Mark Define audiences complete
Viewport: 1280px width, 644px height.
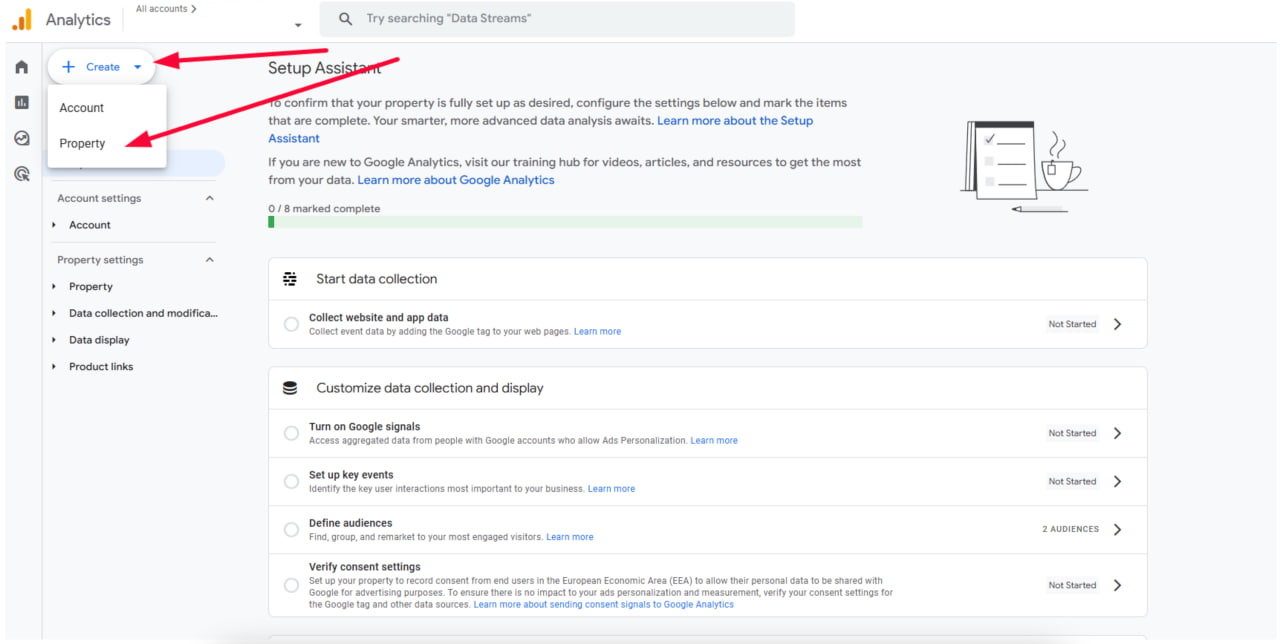coord(291,529)
